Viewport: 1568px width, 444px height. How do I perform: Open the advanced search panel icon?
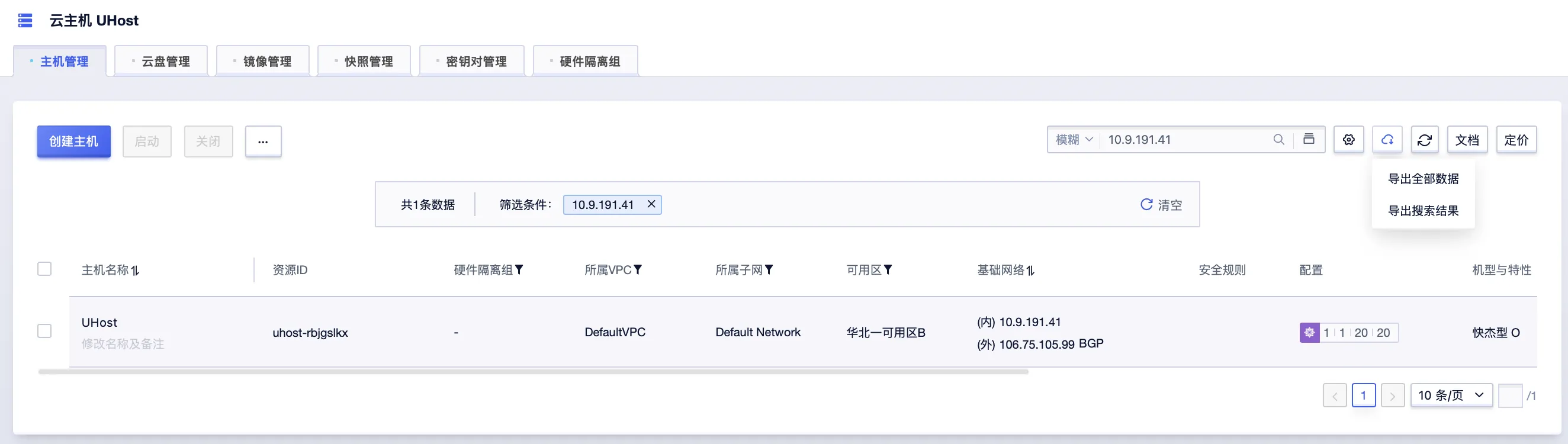tap(1309, 139)
